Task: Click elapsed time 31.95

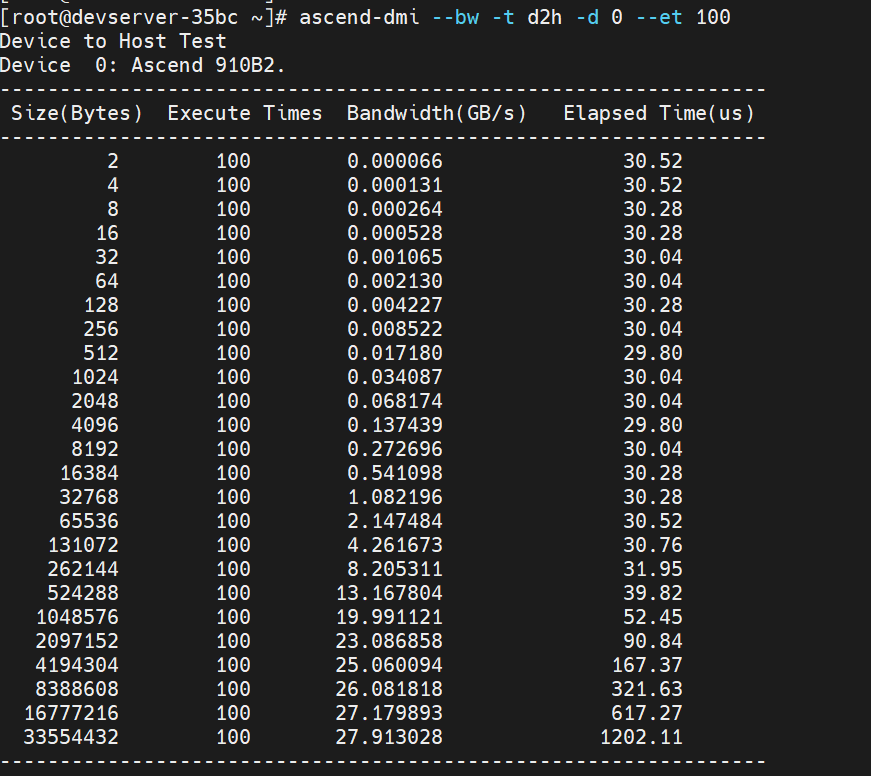Action: click(653, 569)
